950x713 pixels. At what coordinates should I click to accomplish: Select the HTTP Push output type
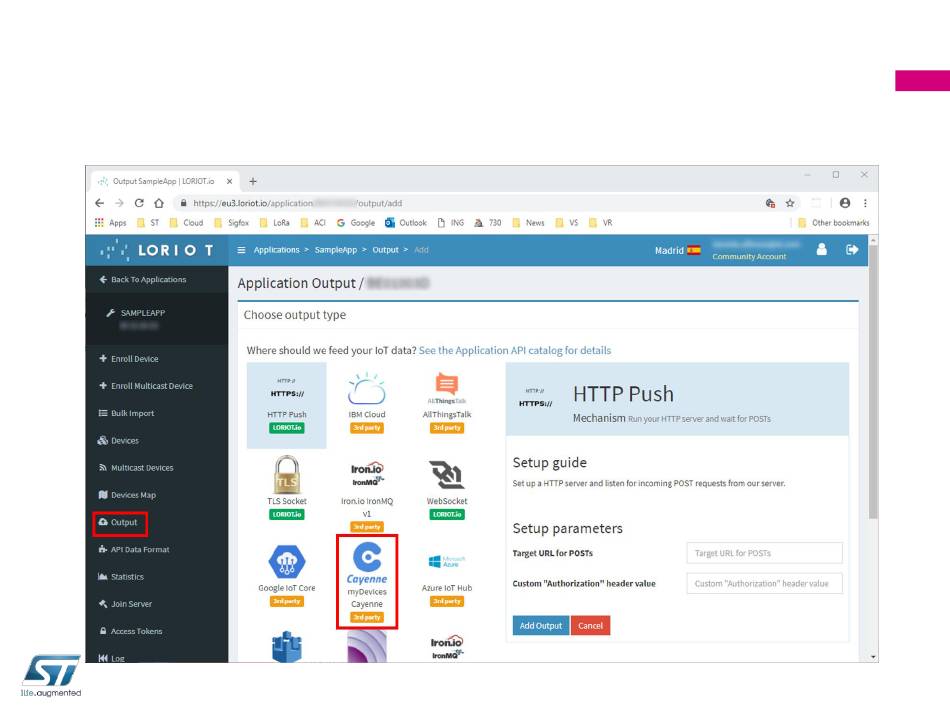pos(287,405)
